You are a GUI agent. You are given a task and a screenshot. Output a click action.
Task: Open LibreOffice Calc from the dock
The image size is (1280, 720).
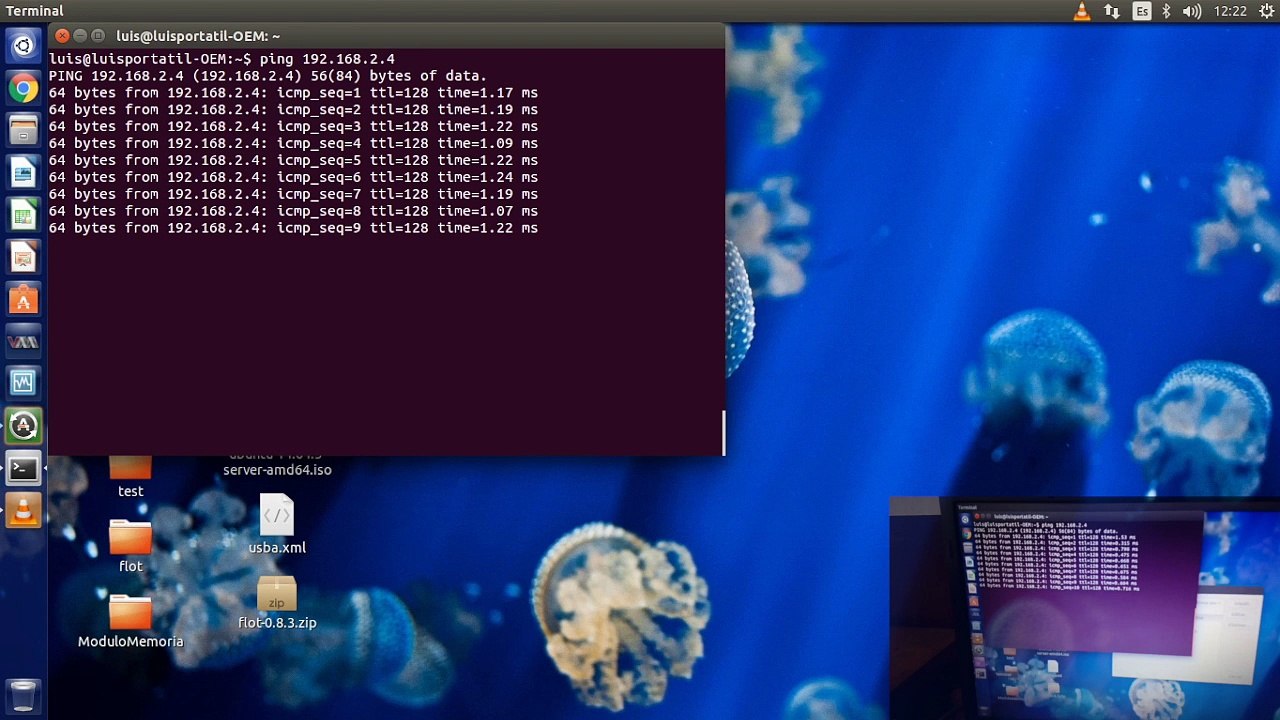coord(23,215)
